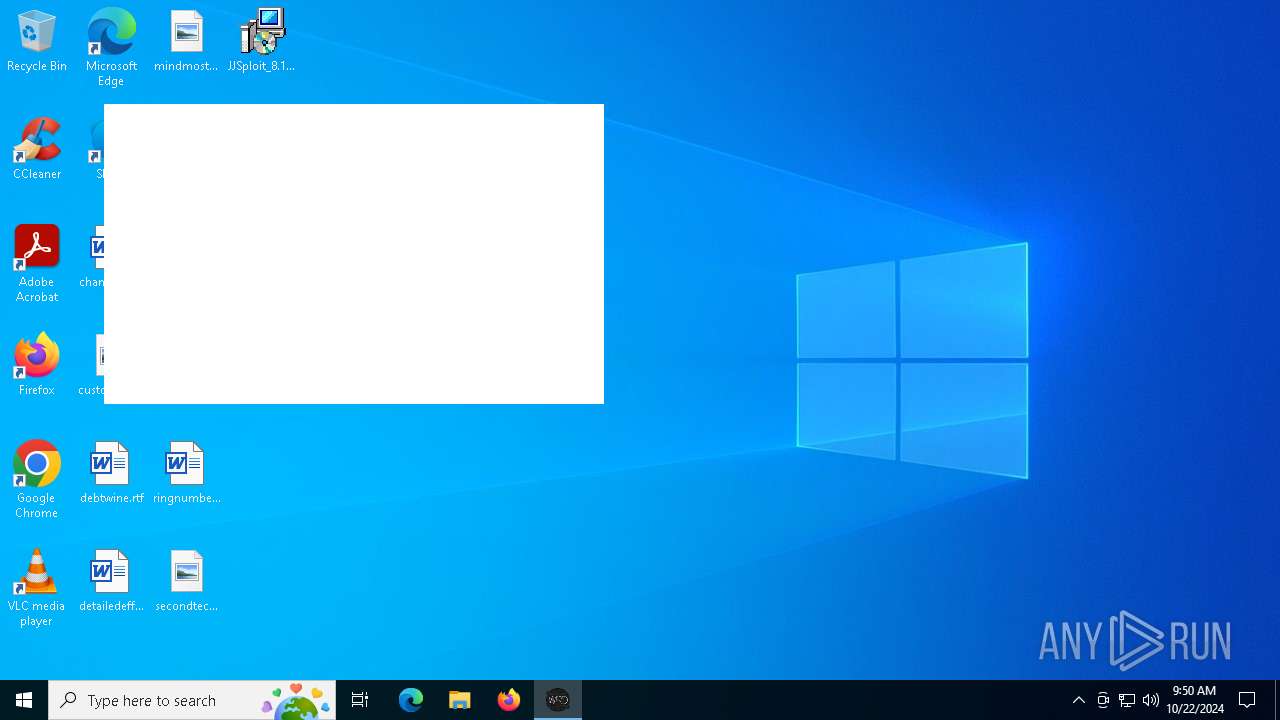
Task: Select the debtwine.rtf document icon
Action: (111, 474)
